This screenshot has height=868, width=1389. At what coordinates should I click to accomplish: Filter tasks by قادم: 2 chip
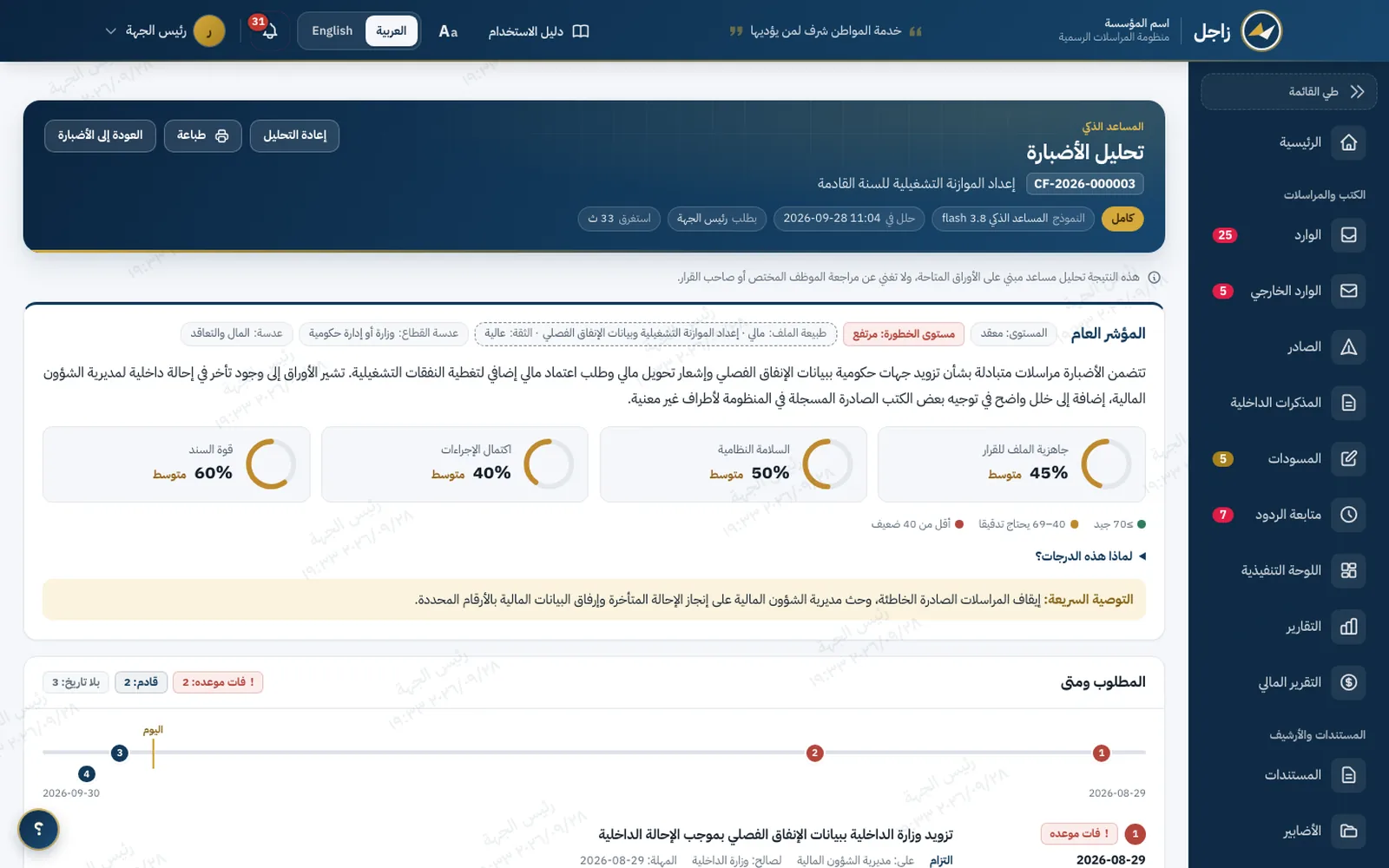coord(141,682)
